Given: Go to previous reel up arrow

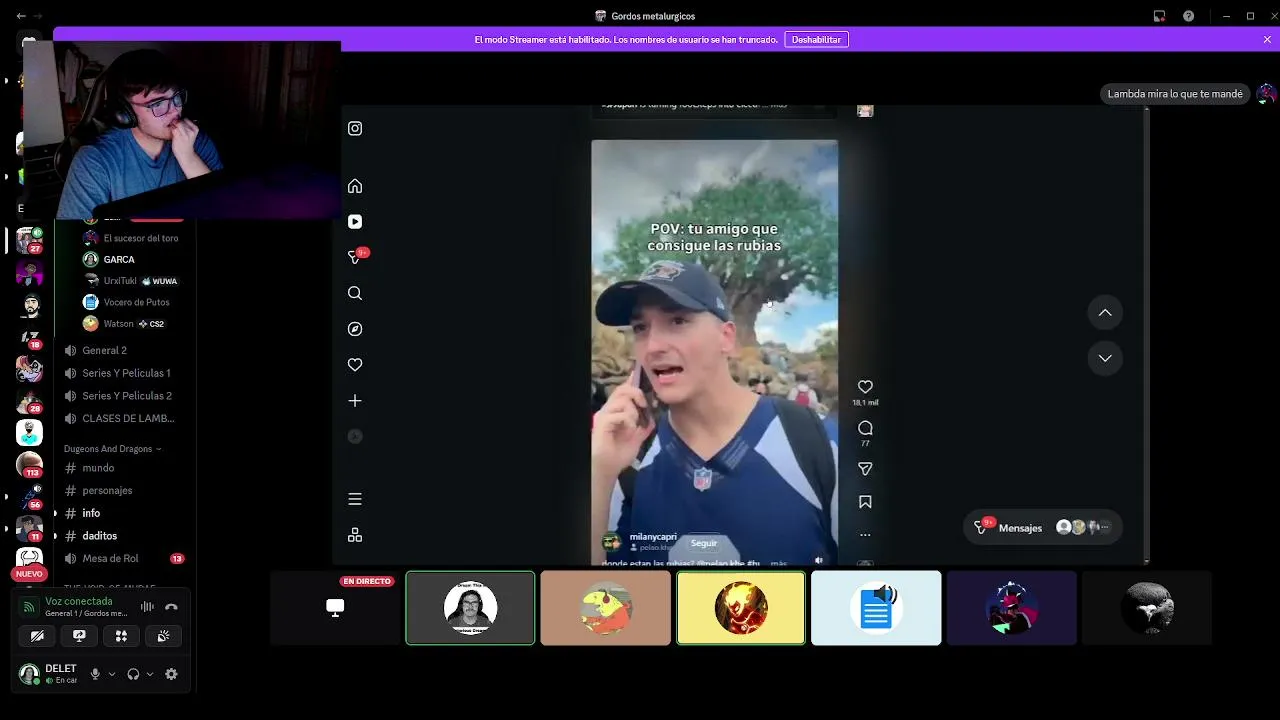Looking at the screenshot, I should pyautogui.click(x=1105, y=313).
